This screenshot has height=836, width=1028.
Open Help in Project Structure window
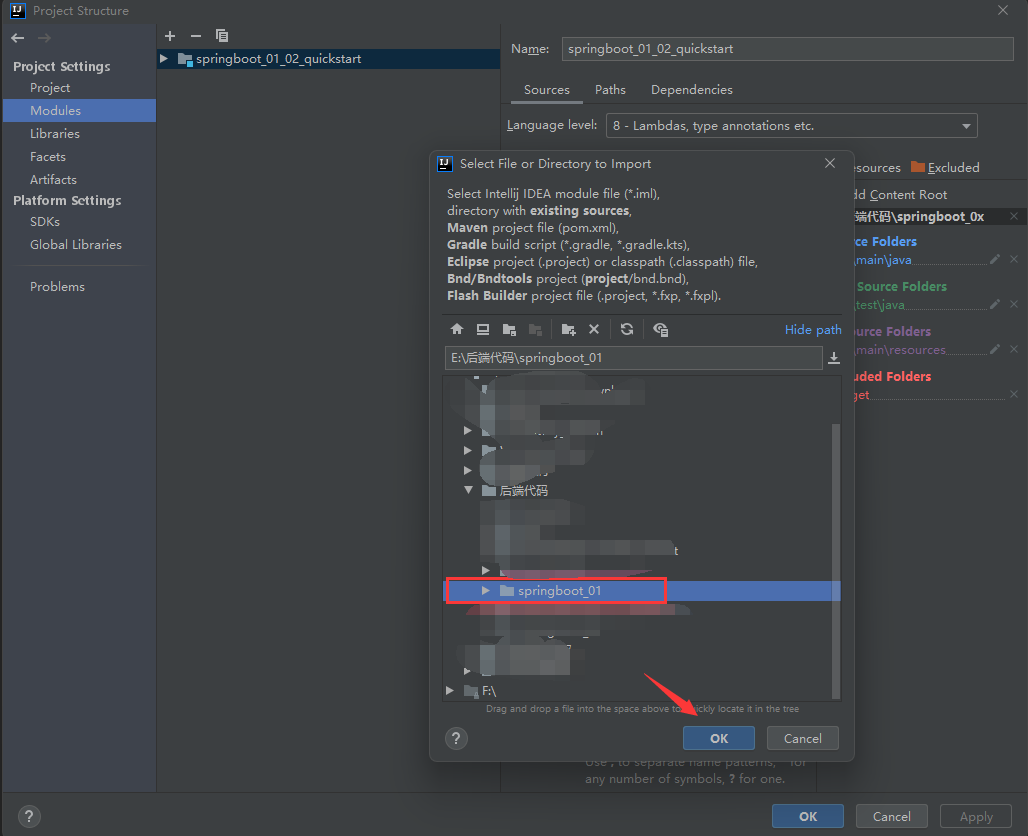tap(29, 816)
